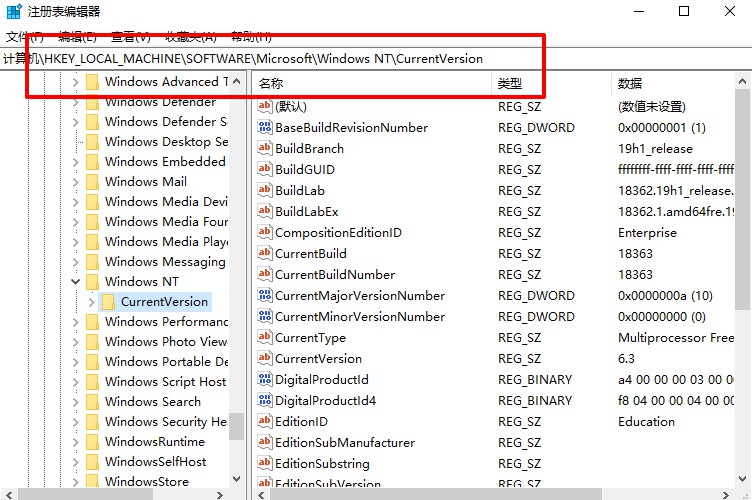752x500 pixels.
Task: Select the DWORD icon beside BaseBuildRevisionNumber
Action: pos(265,127)
